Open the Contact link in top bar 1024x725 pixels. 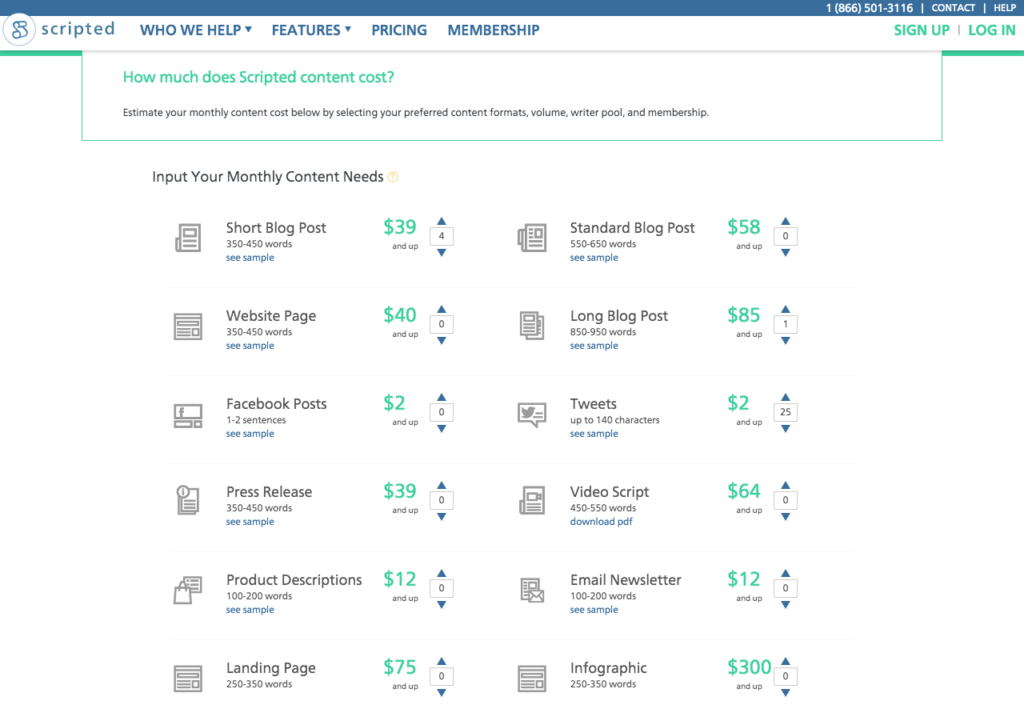(x=953, y=8)
